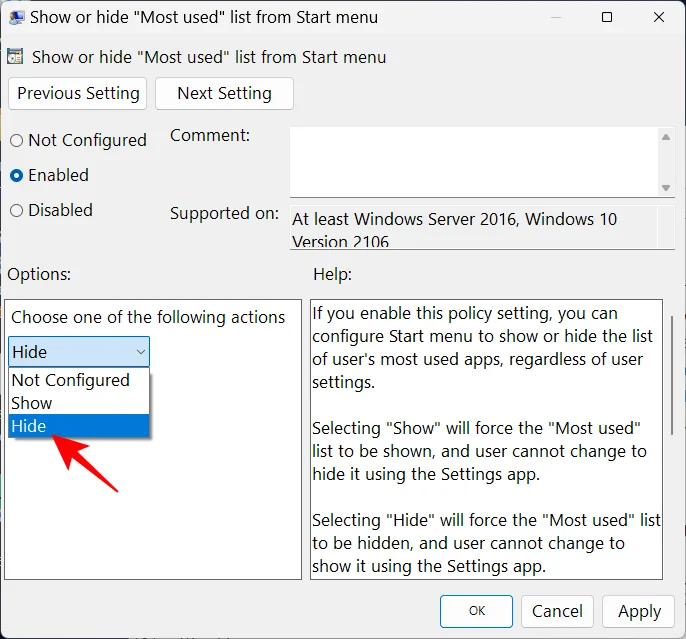Click inside the Comment text box
686x639 pixels.
pos(474,162)
